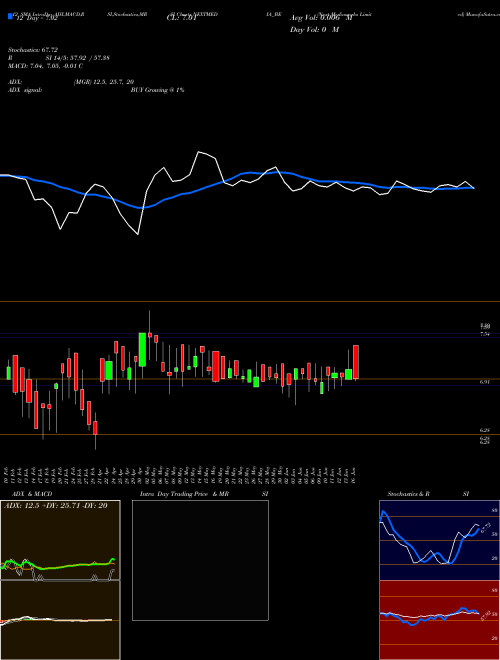
Task: Click the 6.91 price axis label
Action: click(485, 382)
